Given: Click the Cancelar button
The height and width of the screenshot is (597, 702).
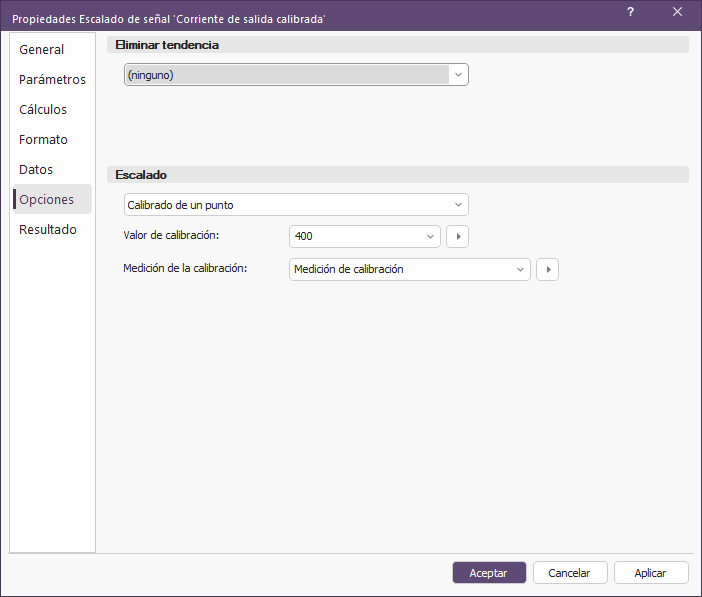Looking at the screenshot, I should (570, 573).
